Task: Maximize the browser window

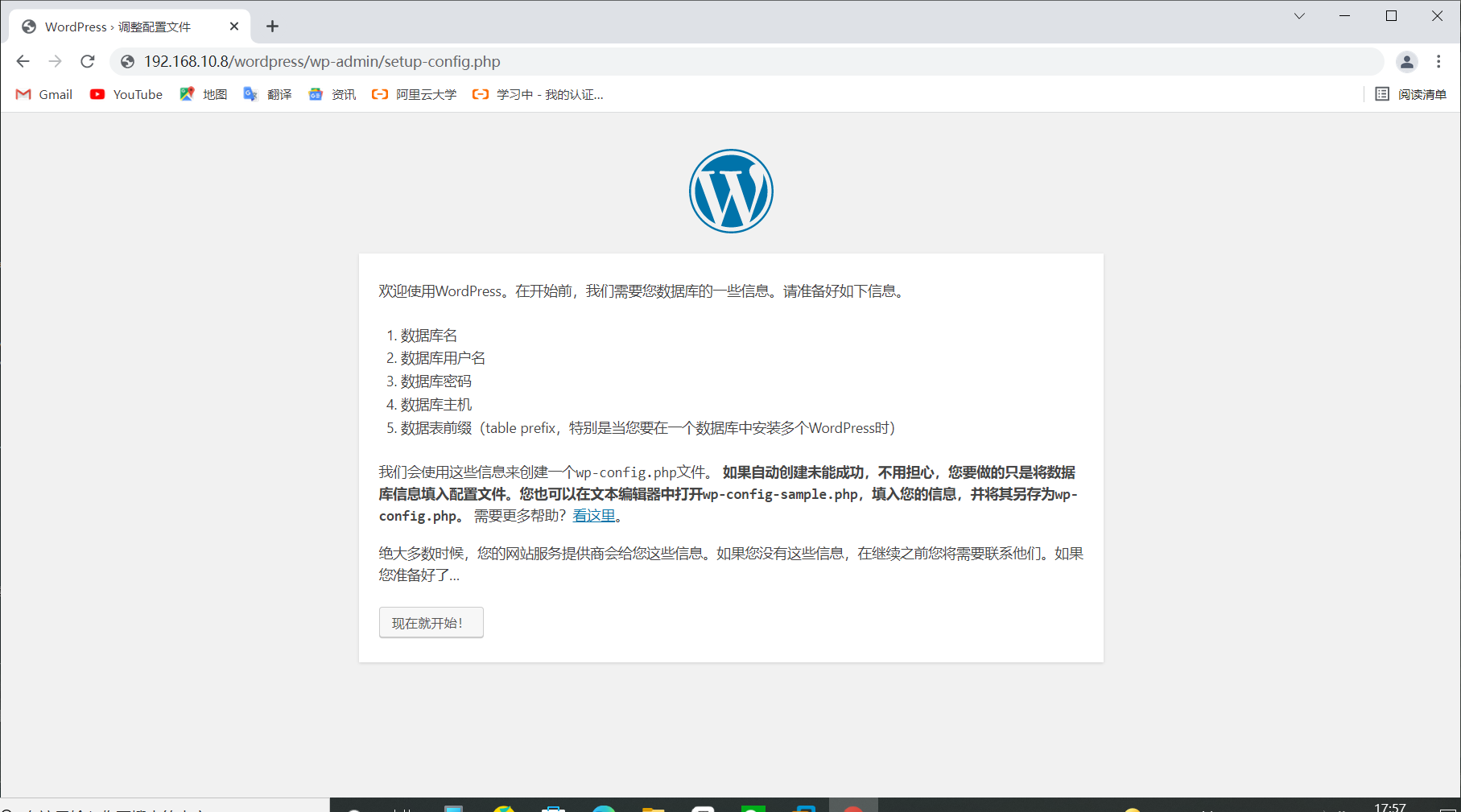Action: tap(1391, 16)
